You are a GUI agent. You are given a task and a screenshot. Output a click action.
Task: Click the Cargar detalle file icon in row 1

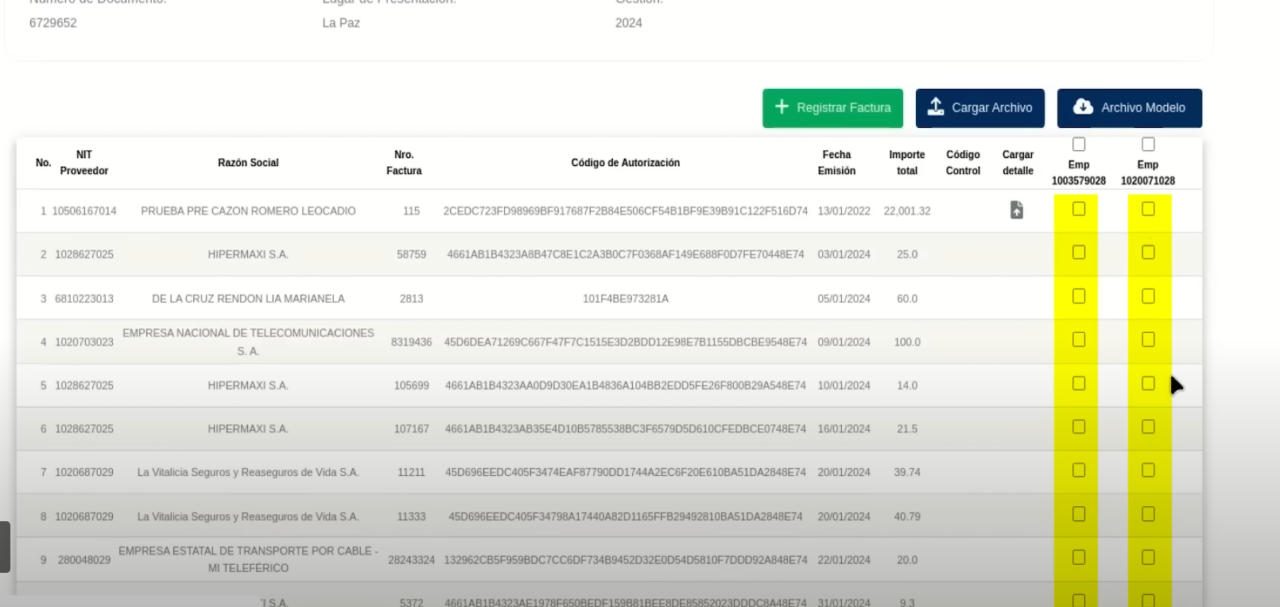(x=1016, y=210)
